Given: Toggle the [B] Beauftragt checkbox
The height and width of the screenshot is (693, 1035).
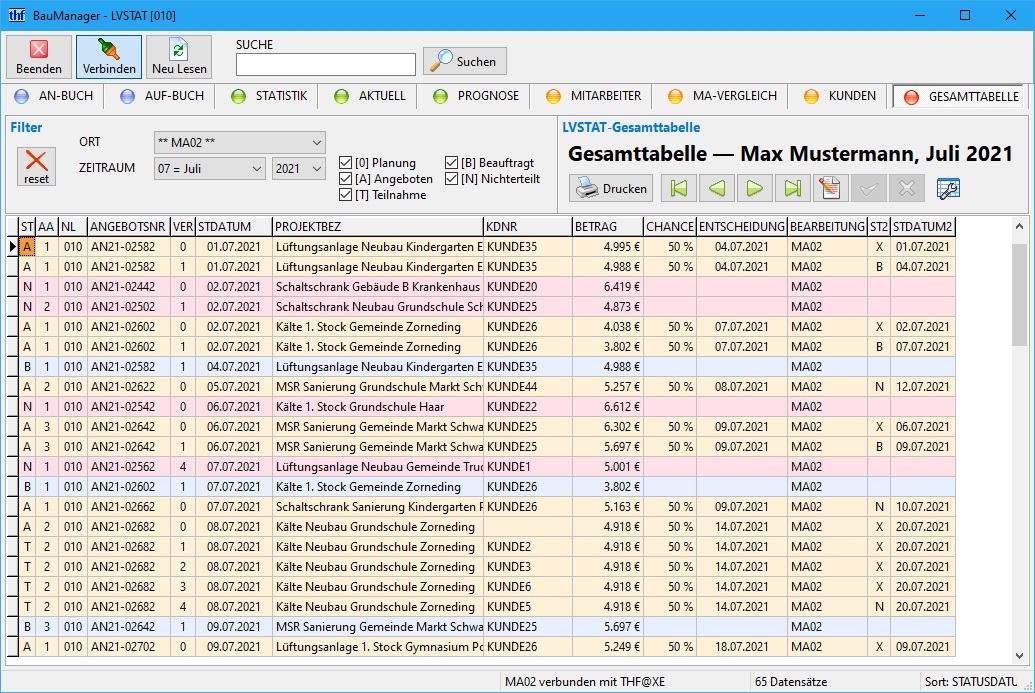Looking at the screenshot, I should pos(452,163).
